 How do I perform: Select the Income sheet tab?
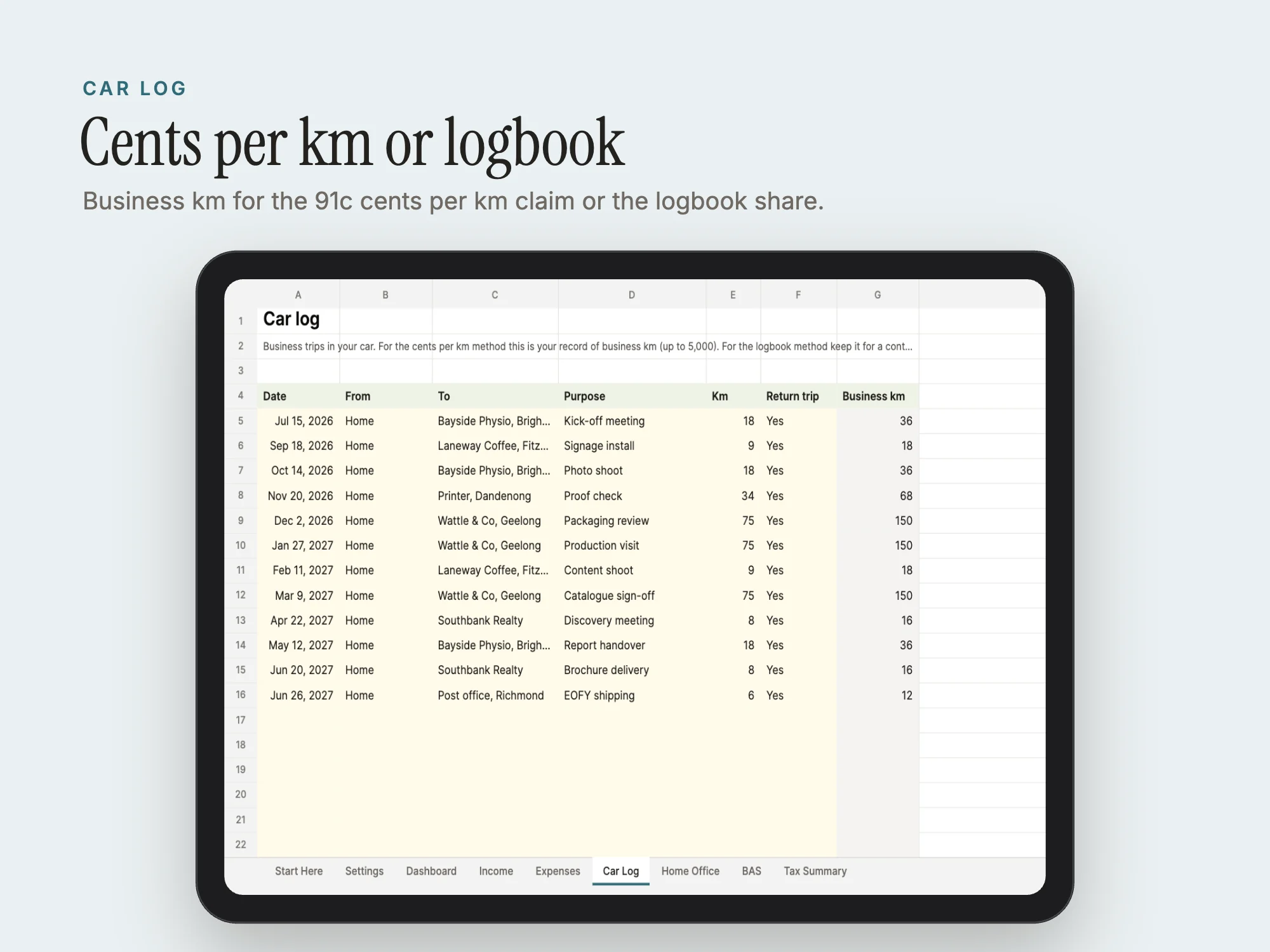(496, 871)
